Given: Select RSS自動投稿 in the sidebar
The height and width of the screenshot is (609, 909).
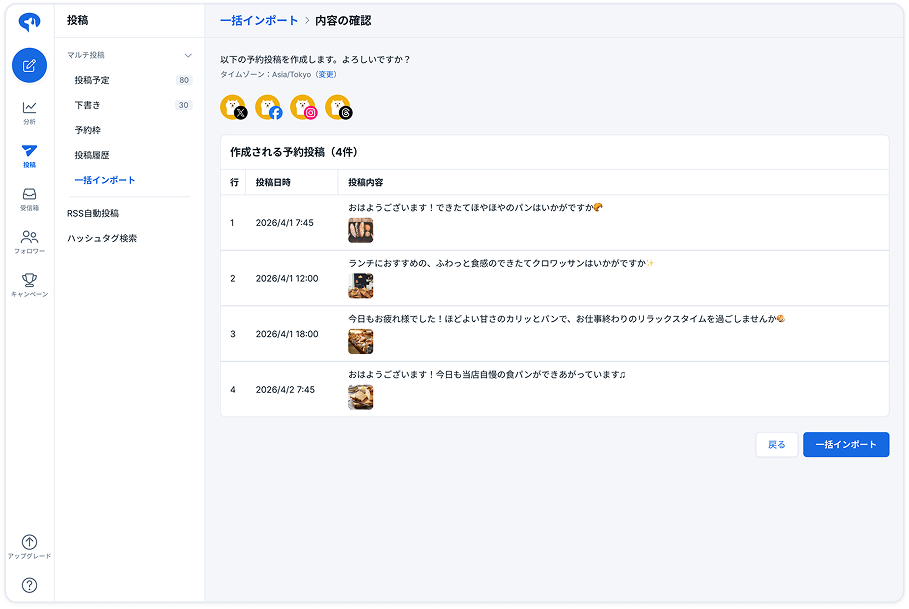Looking at the screenshot, I should (x=92, y=212).
